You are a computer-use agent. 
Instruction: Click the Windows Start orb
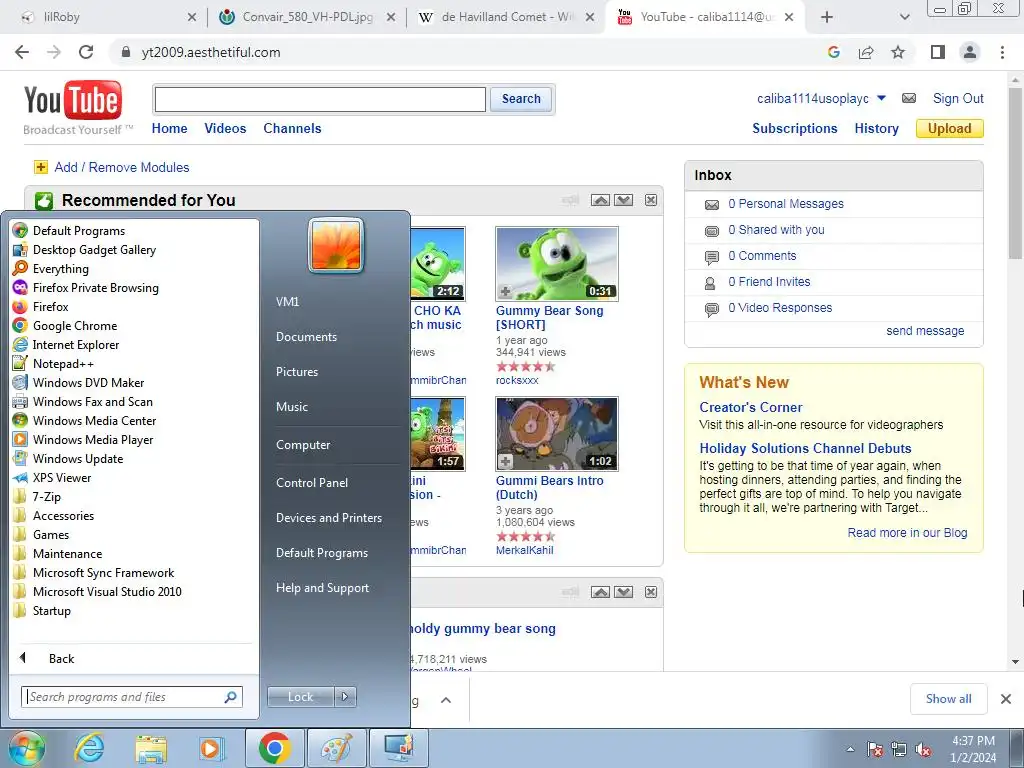26,748
